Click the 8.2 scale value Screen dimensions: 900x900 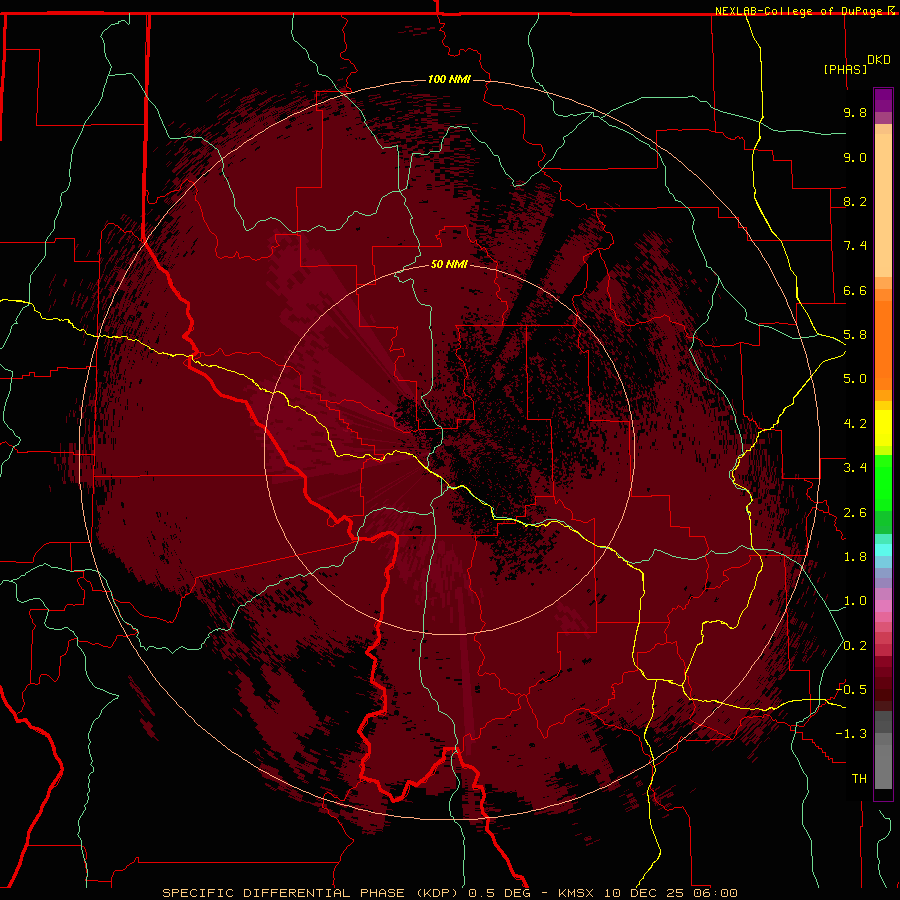(x=855, y=201)
